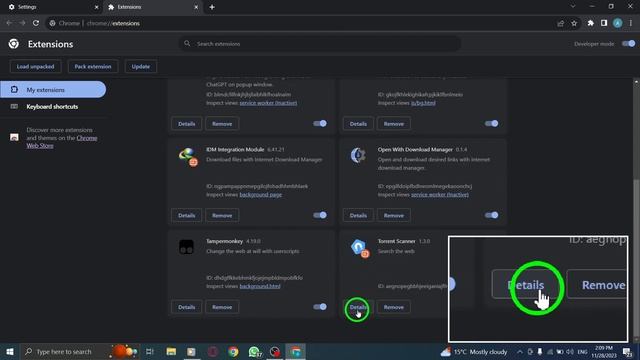Screen dimensions: 640x360
Task: Switch to the Extensions tab
Action: [x=152, y=7]
